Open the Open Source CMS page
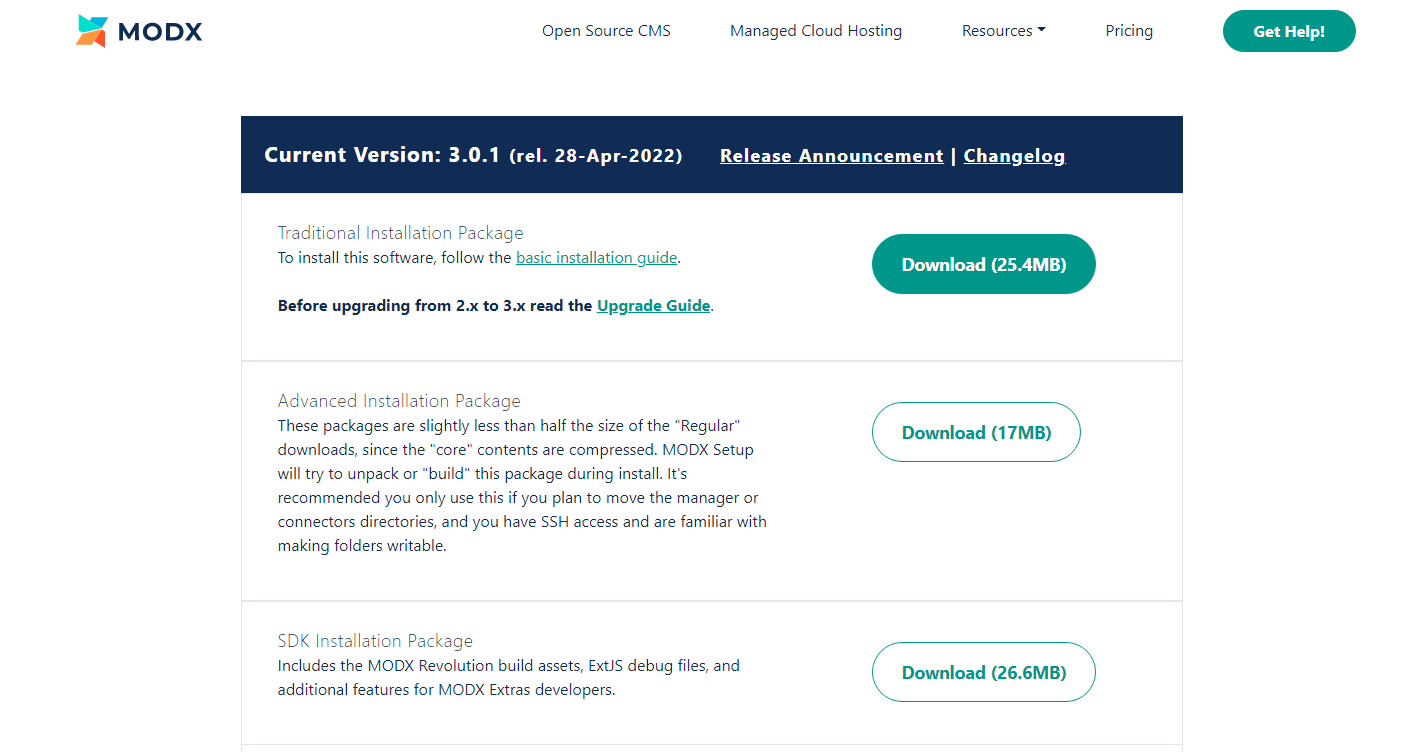Viewport: 1423px width, 752px height. point(606,31)
